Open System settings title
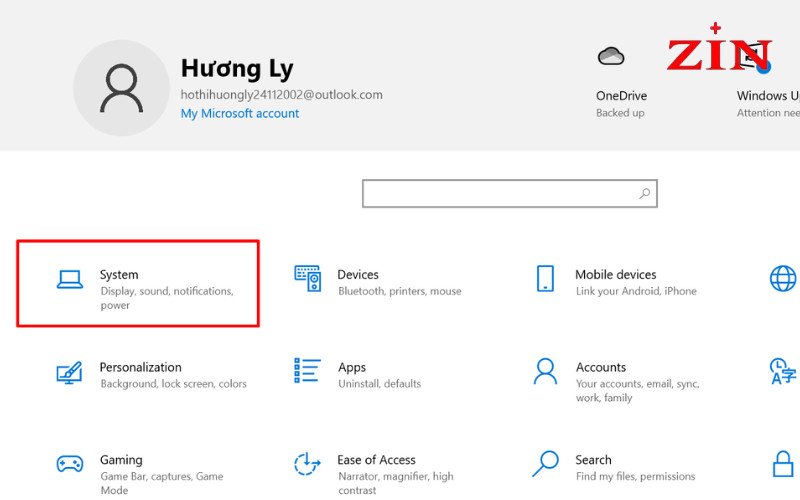 (x=119, y=274)
